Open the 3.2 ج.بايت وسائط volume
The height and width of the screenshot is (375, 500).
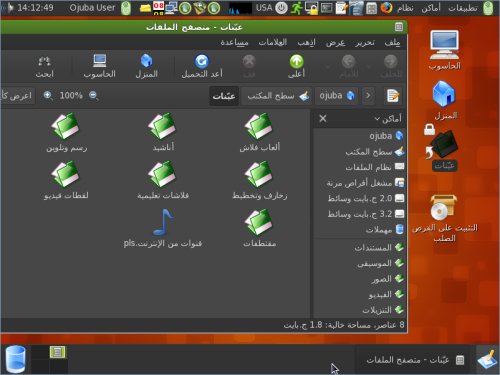click(359, 214)
